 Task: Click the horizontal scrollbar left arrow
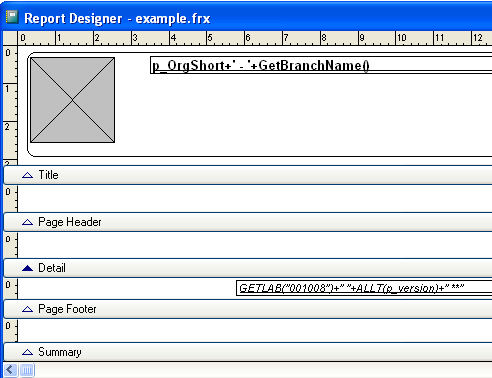coord(10,370)
